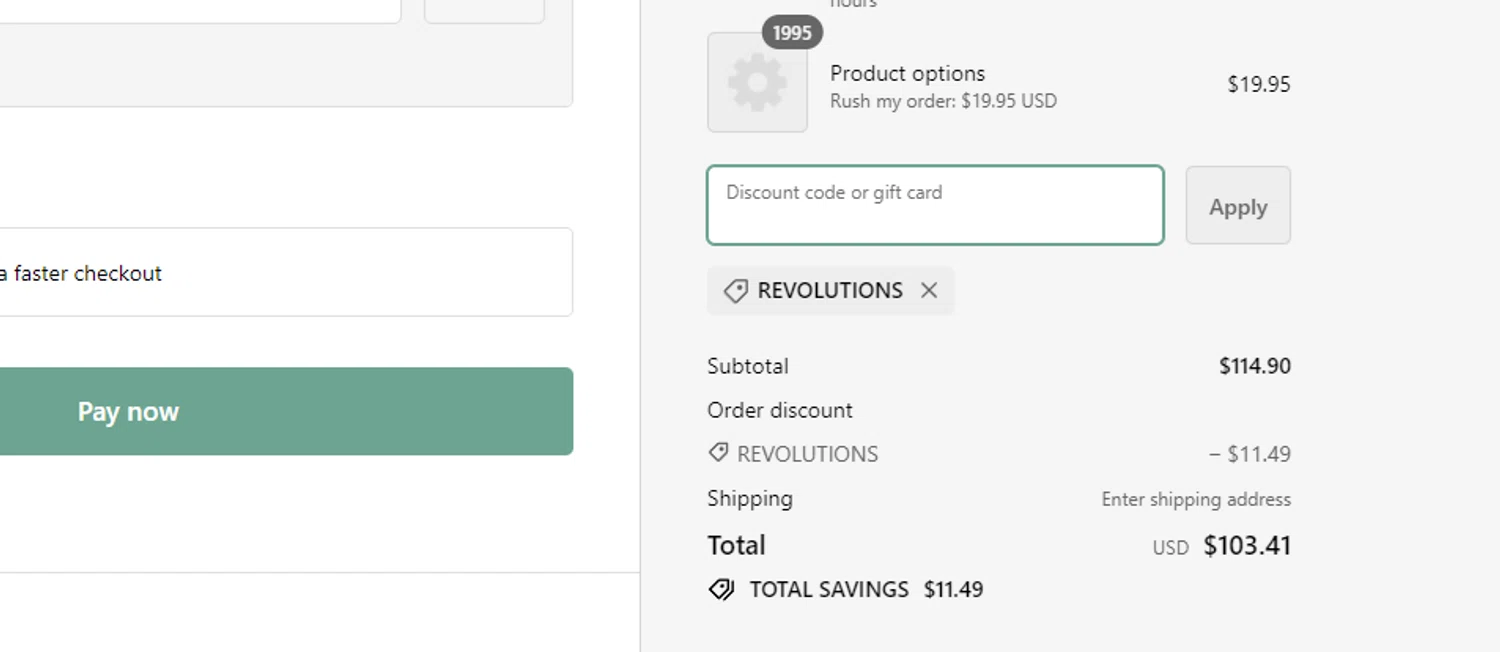The image size is (1500, 652).
Task: Click the minus $11.49 discount amount
Action: 1250,454
